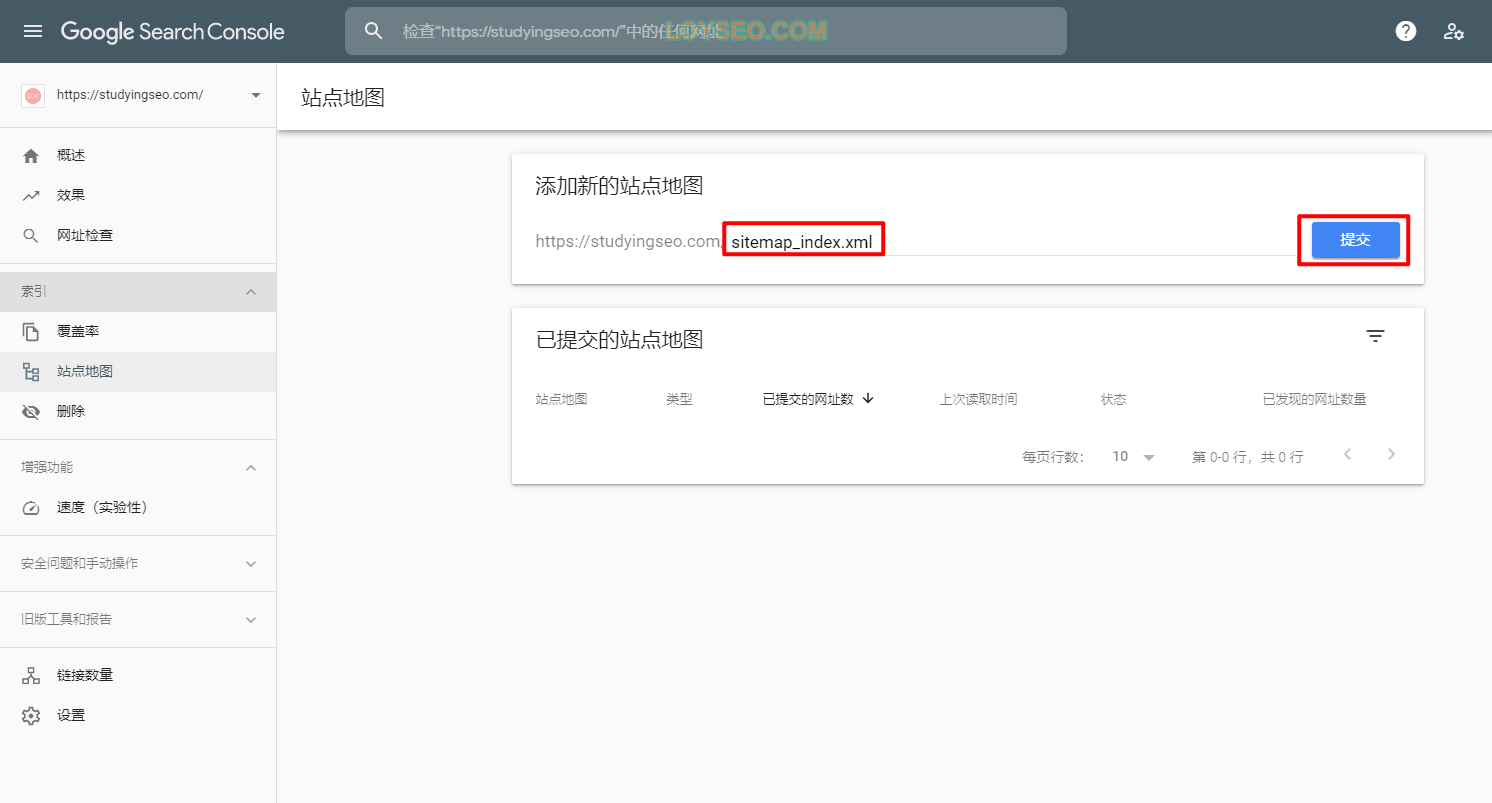Click the 索引 section header
The width and height of the screenshot is (1492, 803).
(138, 292)
